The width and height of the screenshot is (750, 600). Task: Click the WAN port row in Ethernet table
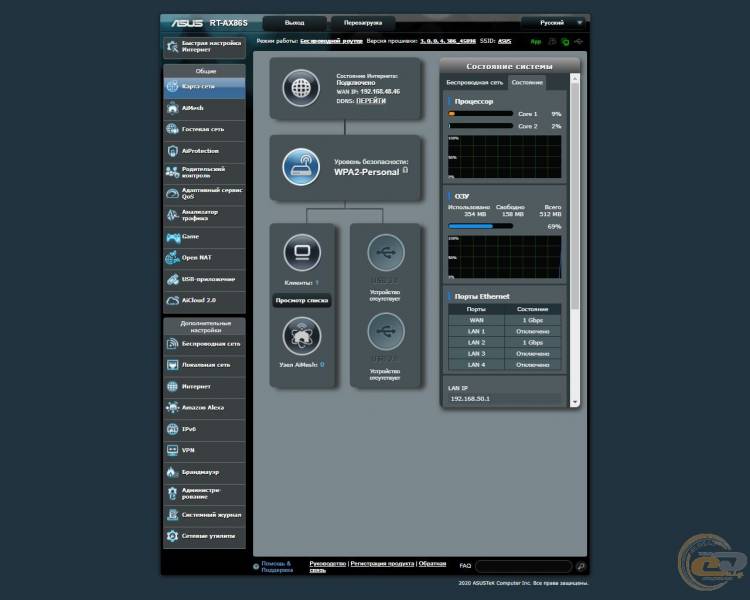505,321
